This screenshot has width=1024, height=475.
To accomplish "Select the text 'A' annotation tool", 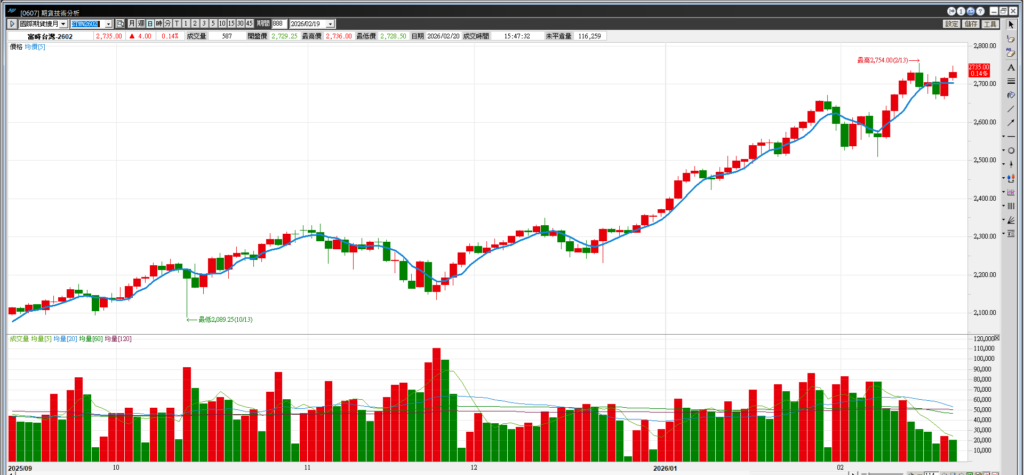I will point(1011,67).
